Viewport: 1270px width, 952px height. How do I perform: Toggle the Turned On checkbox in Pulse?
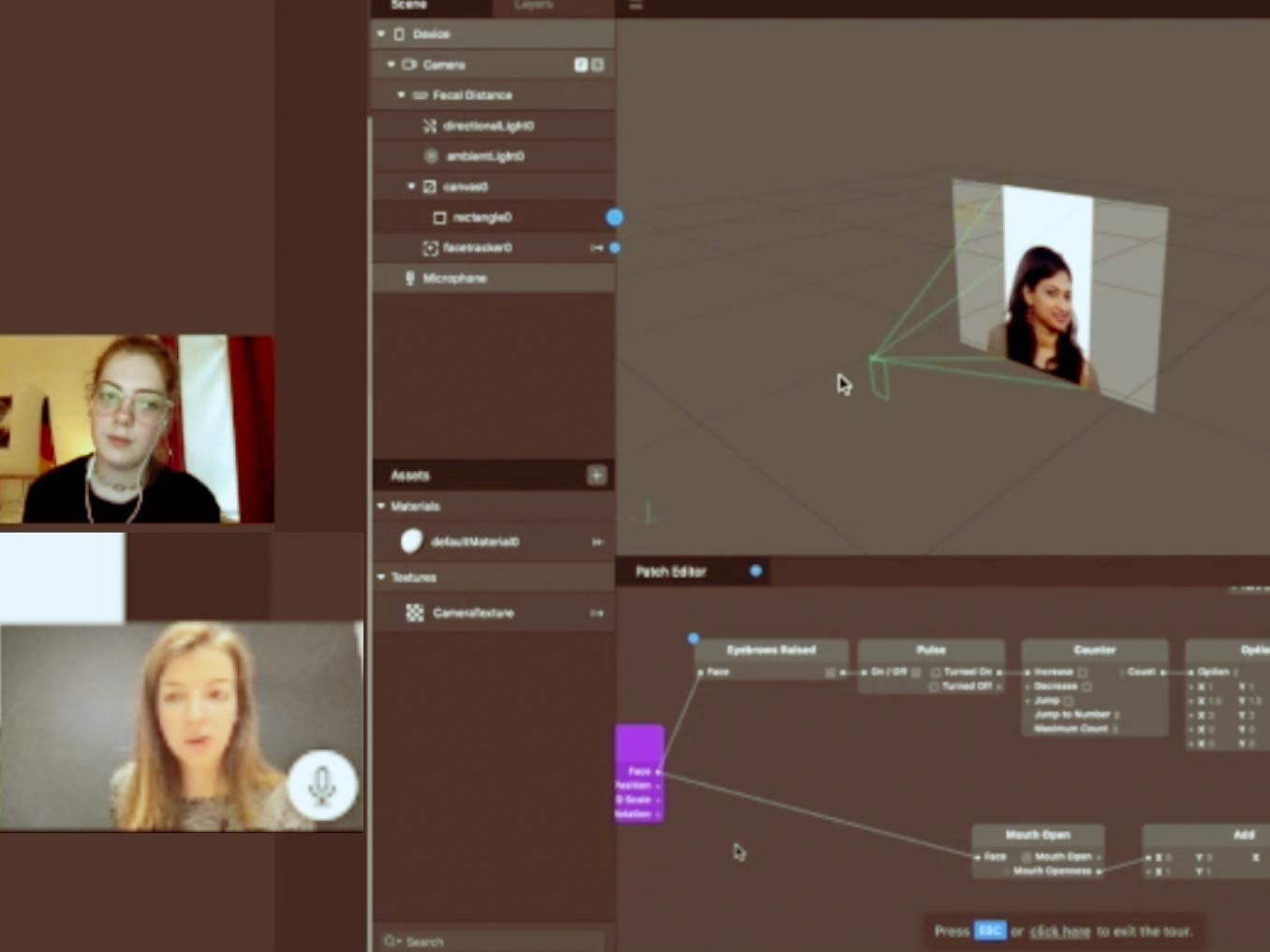pyautogui.click(x=936, y=672)
